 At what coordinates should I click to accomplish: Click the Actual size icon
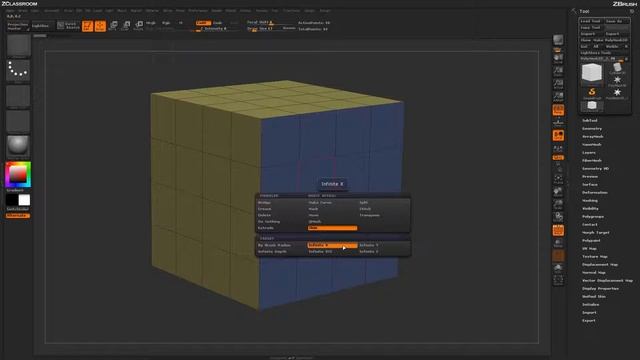tap(558, 84)
